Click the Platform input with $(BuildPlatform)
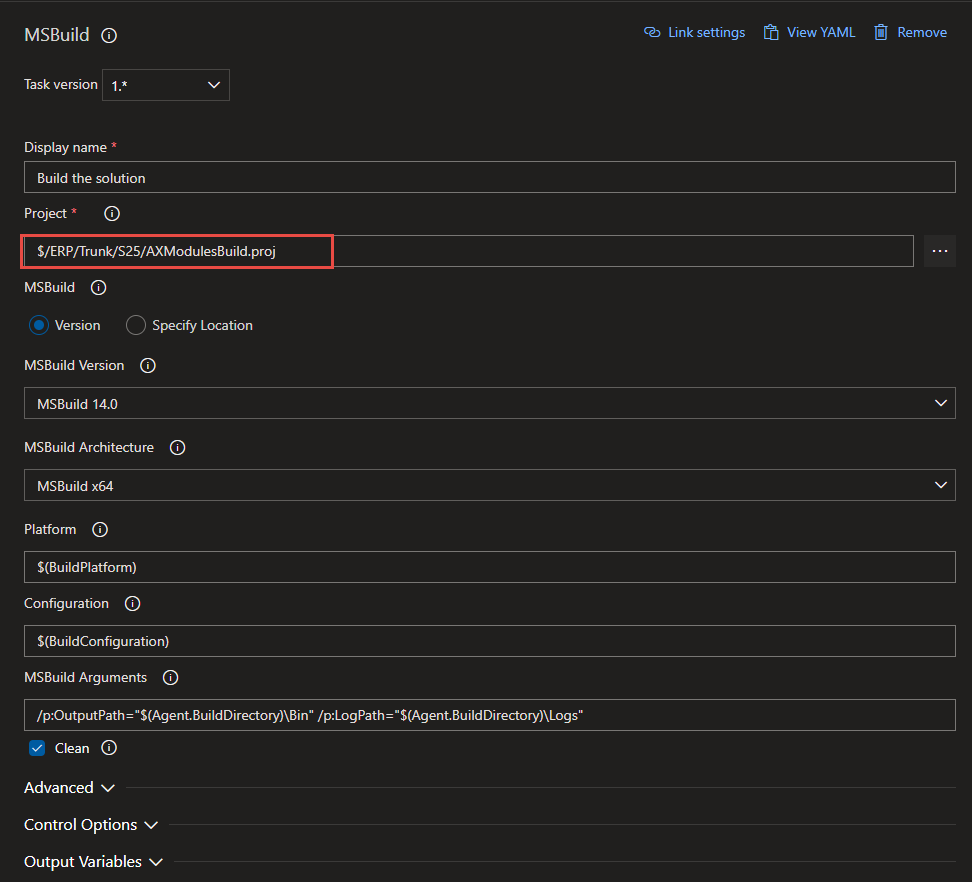The height and width of the screenshot is (882, 972). pos(490,567)
